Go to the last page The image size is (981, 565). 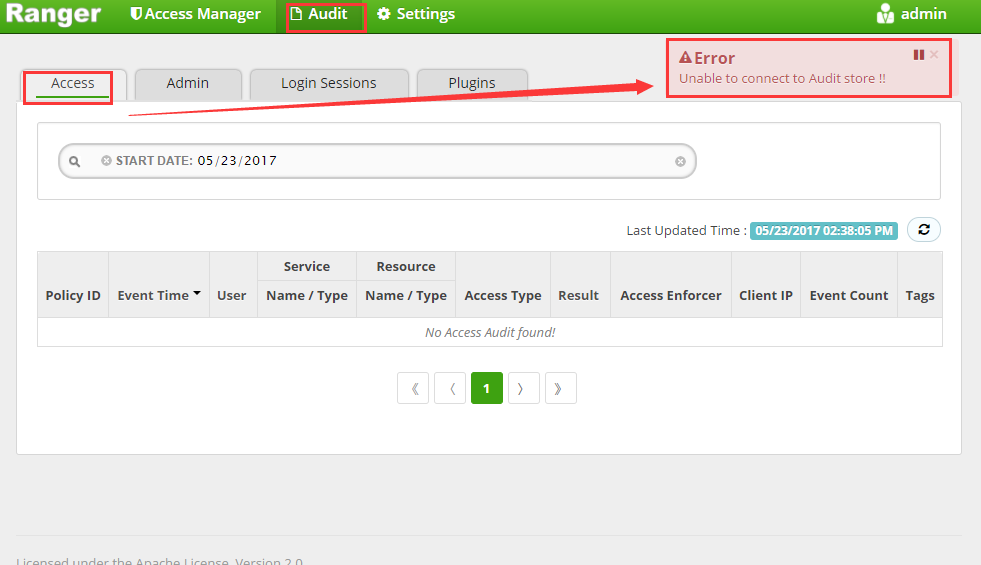pos(561,388)
